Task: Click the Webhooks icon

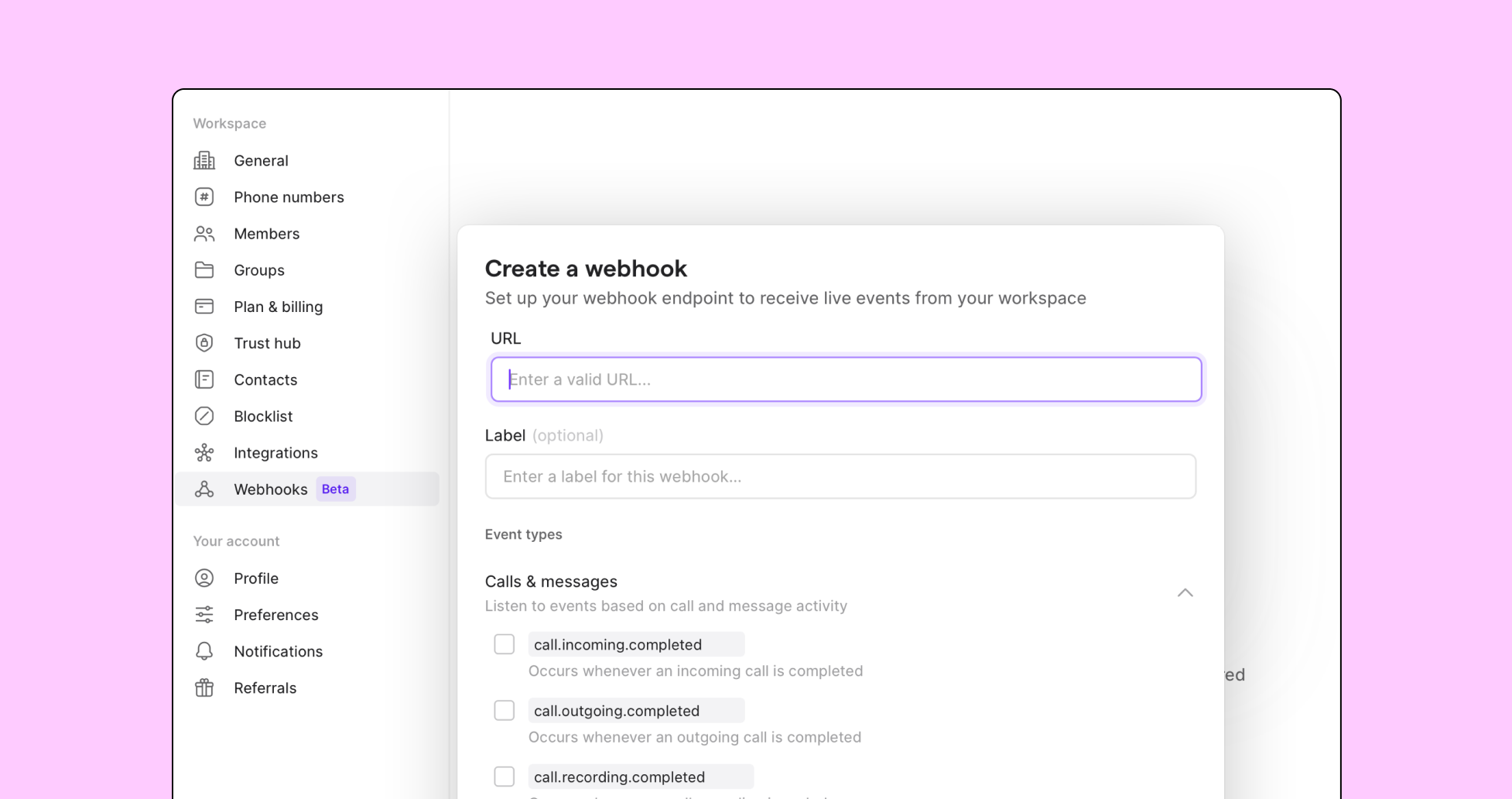Action: click(204, 489)
